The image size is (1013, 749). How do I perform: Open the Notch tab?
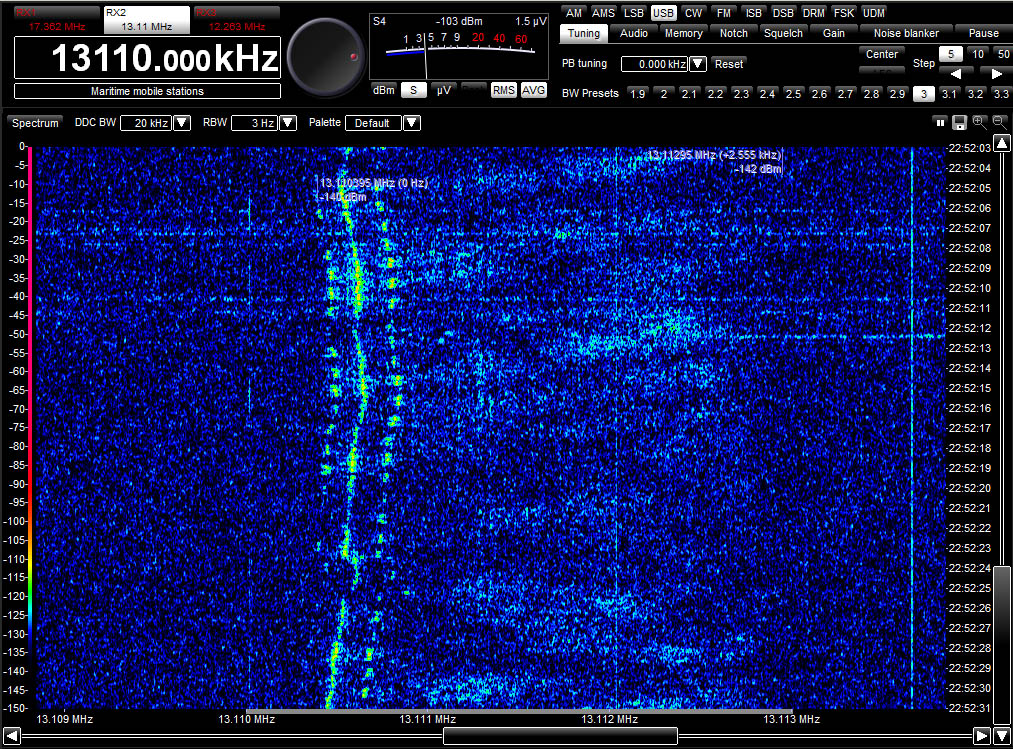point(734,34)
